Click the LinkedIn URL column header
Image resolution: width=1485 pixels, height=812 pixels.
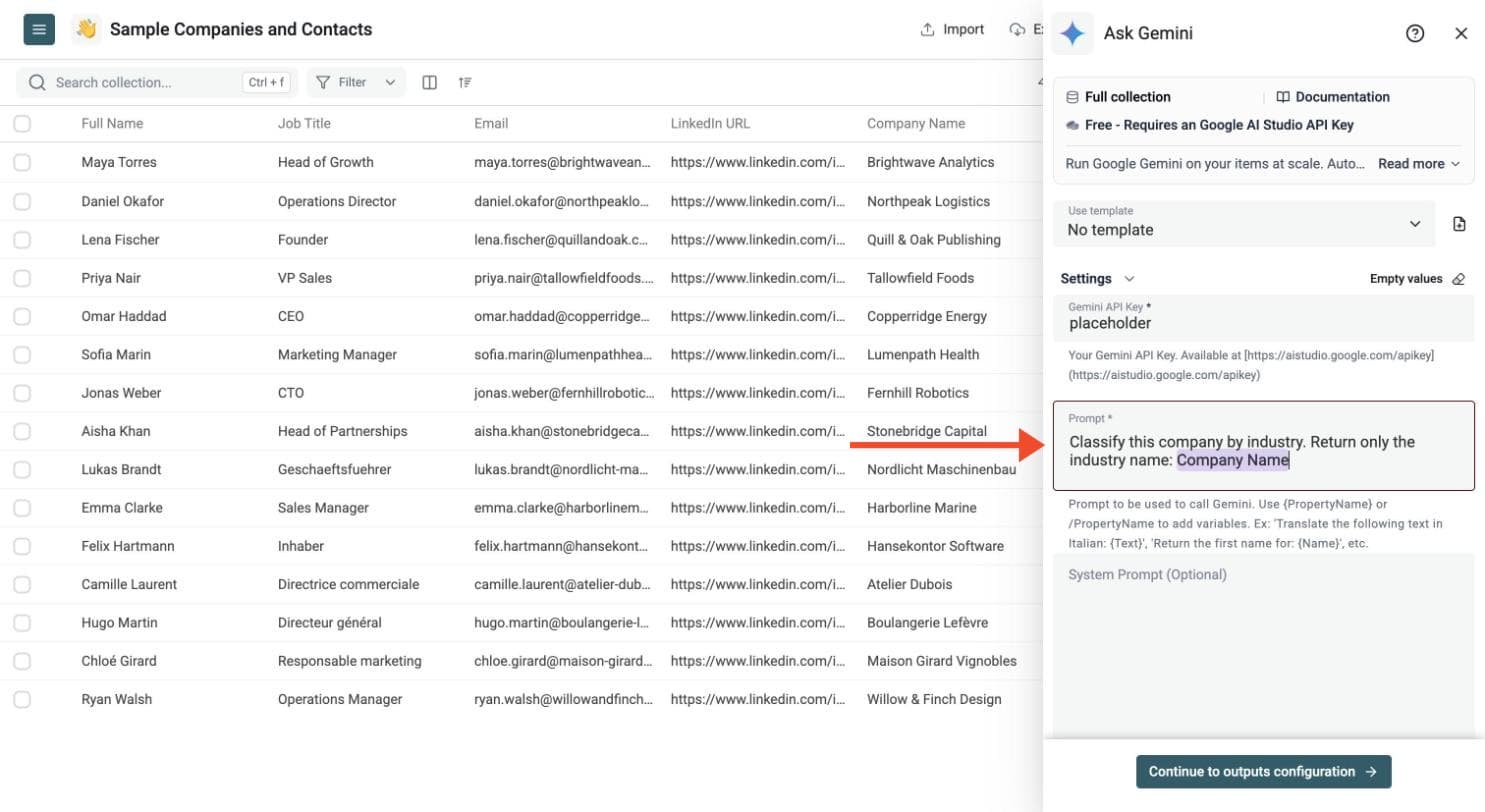[x=710, y=124]
